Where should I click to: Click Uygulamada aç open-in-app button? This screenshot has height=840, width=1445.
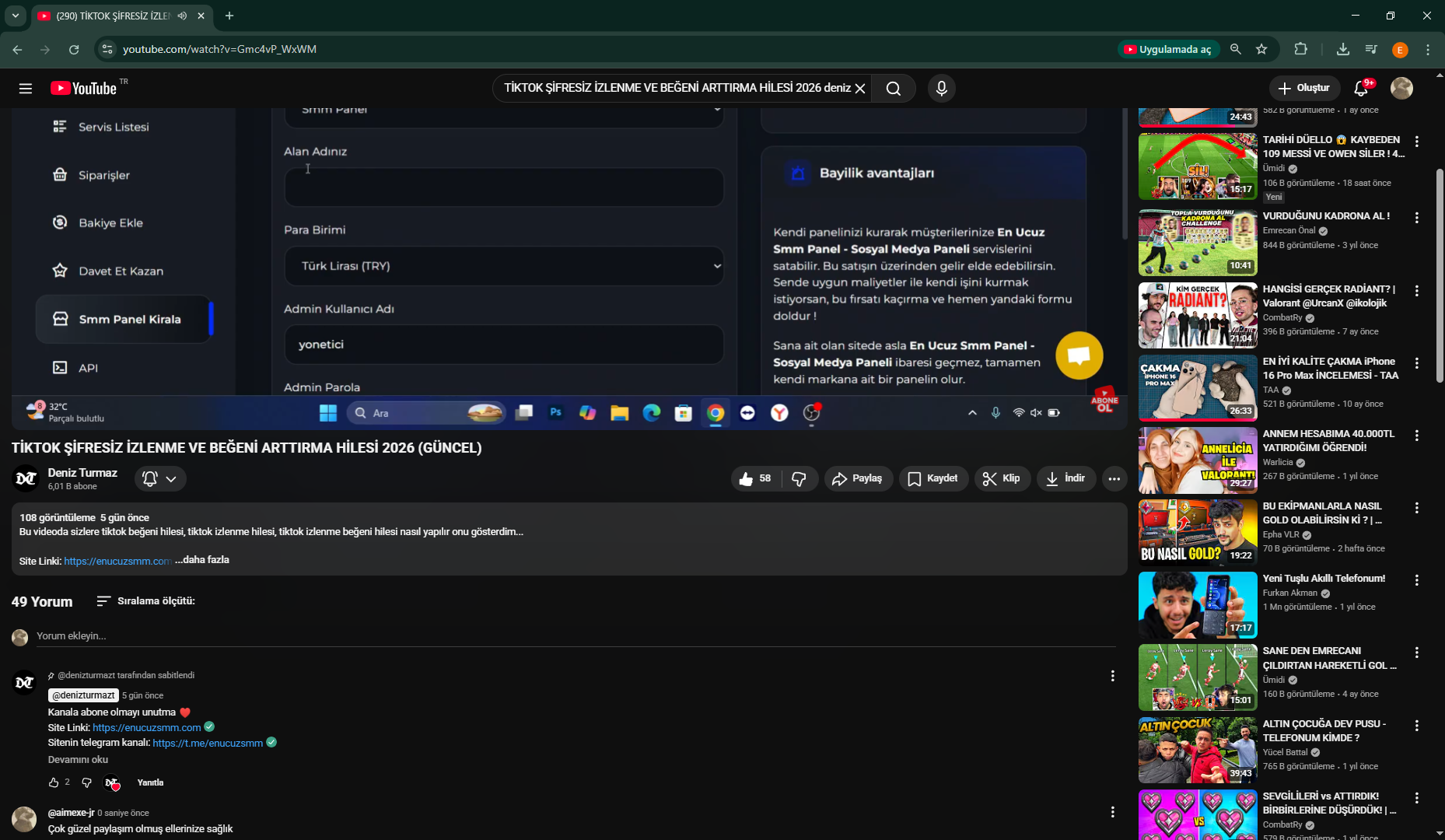click(1168, 49)
